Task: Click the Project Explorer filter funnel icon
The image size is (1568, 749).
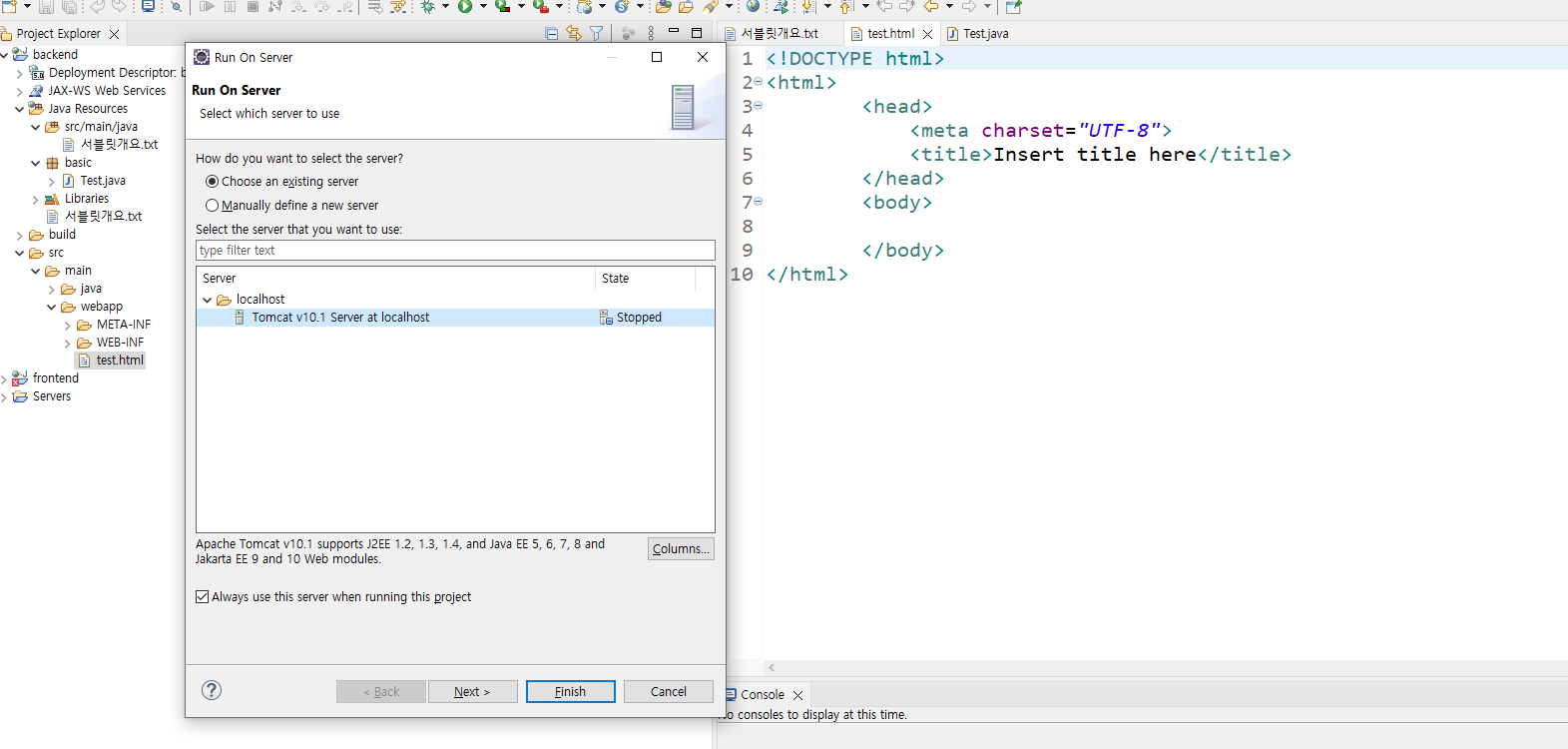Action: point(596,33)
